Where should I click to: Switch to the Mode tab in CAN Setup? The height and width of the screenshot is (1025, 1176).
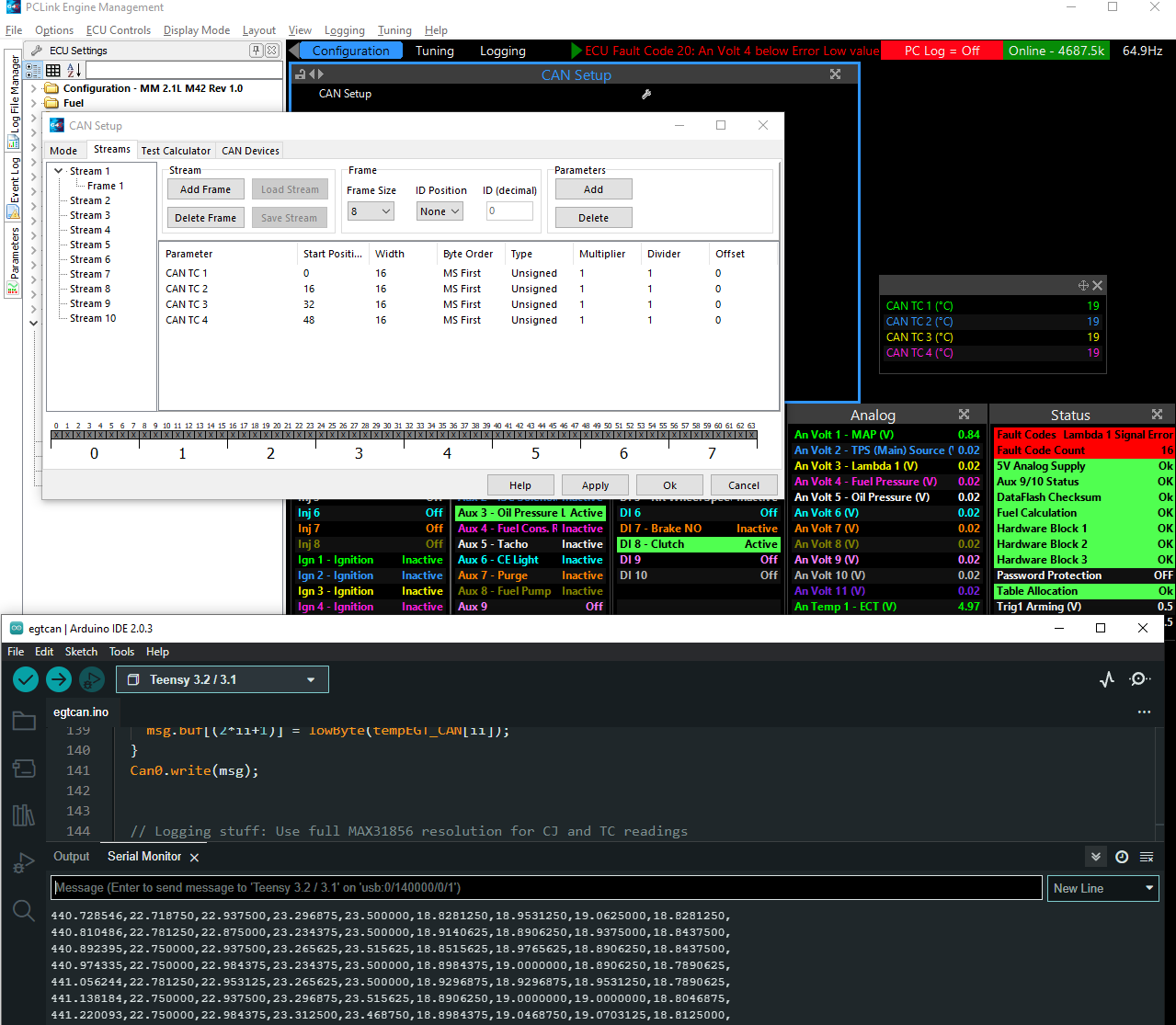pos(63,151)
